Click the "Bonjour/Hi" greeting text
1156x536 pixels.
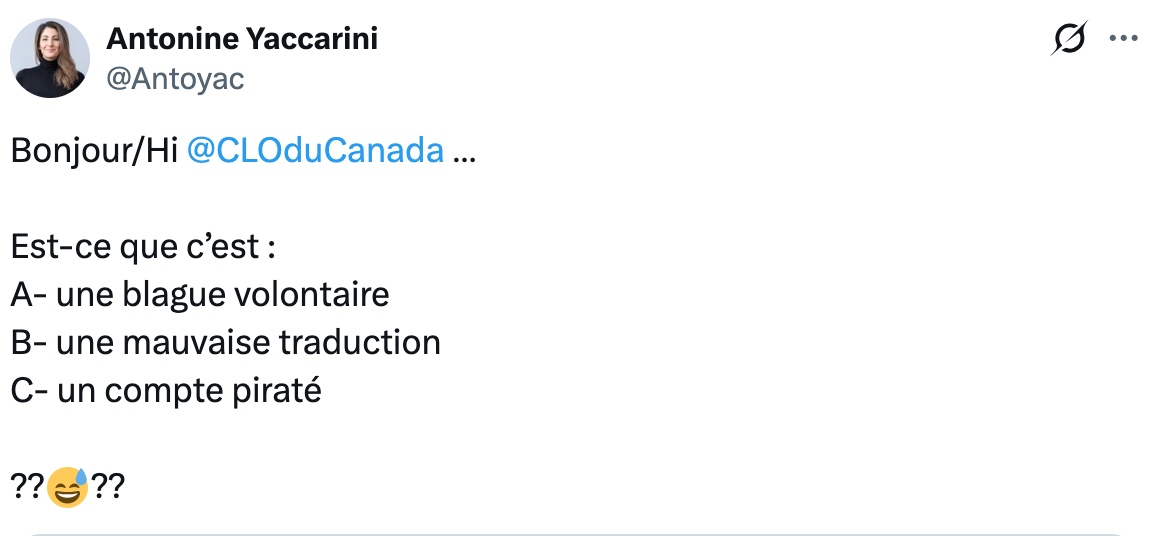click(94, 150)
